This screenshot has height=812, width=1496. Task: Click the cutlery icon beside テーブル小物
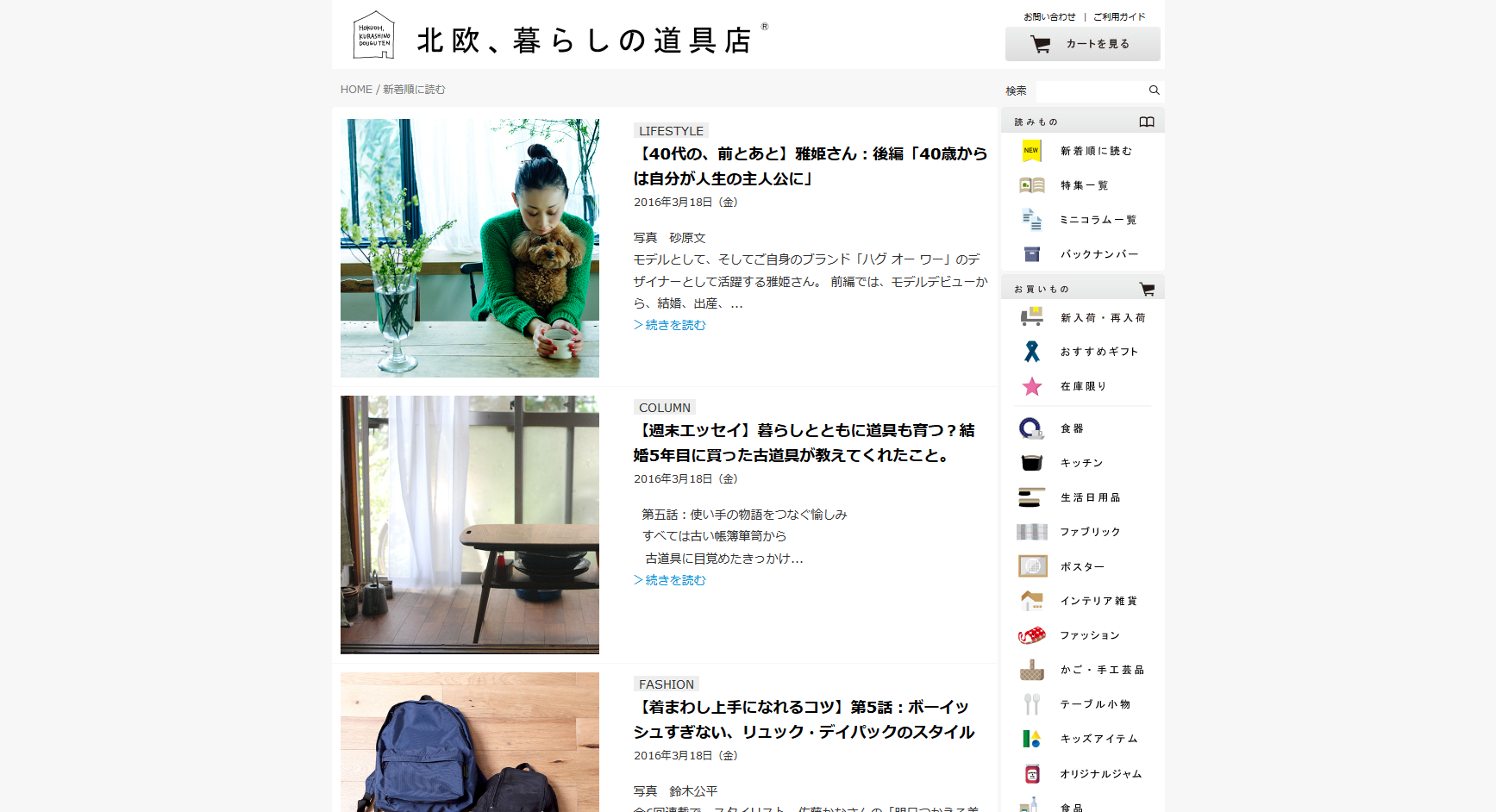click(x=1031, y=704)
